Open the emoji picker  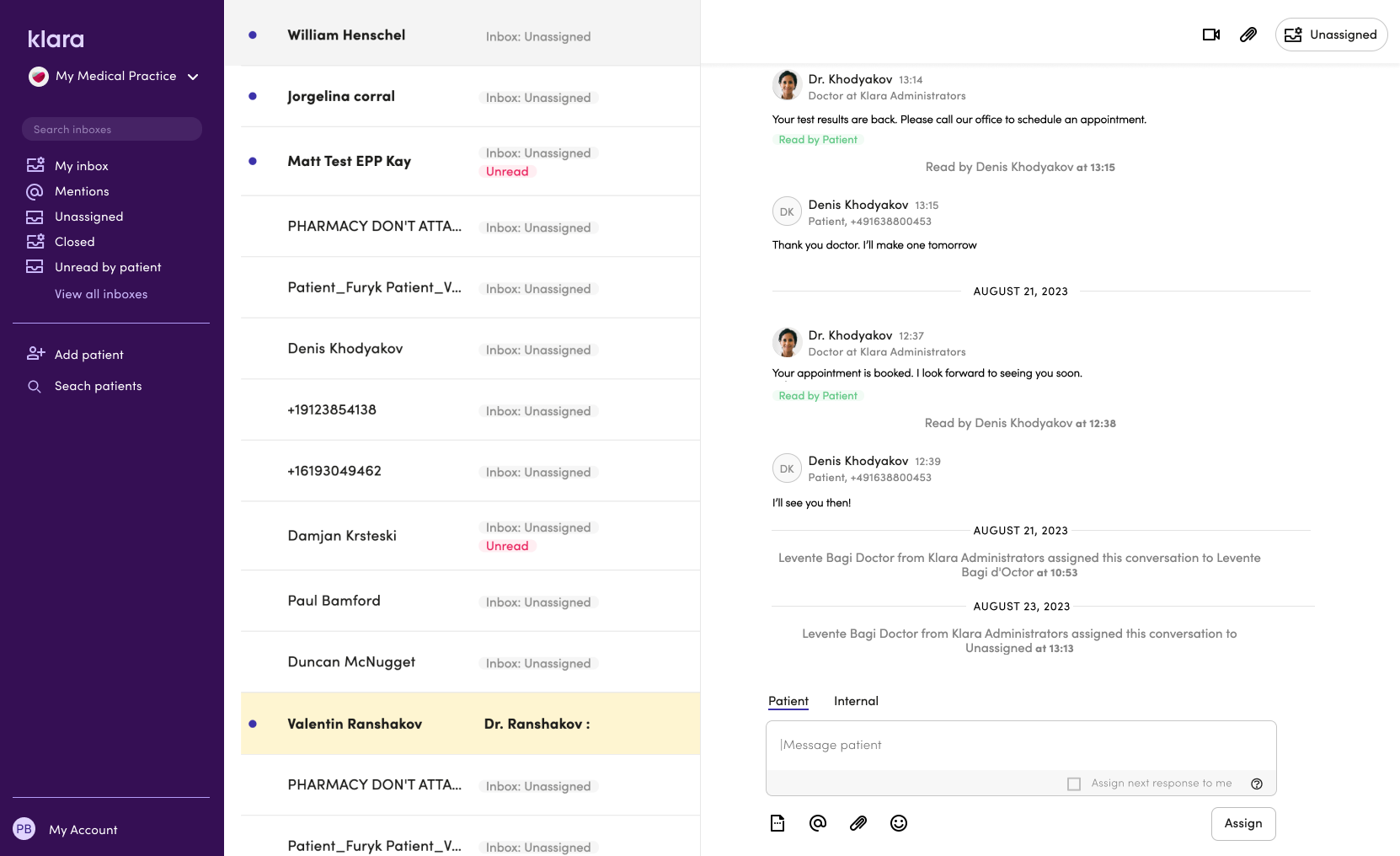(898, 823)
